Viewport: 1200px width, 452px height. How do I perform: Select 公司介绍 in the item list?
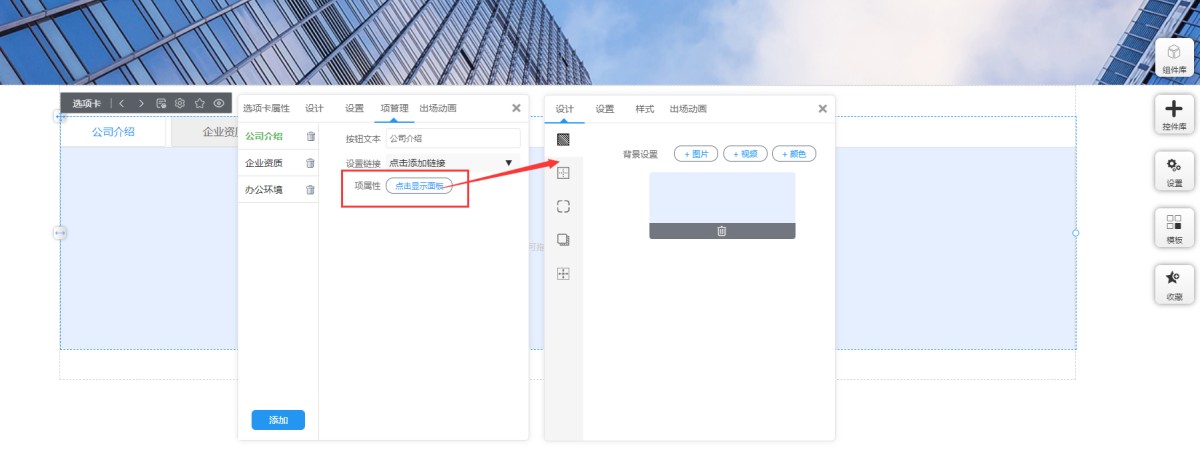pyautogui.click(x=264, y=136)
